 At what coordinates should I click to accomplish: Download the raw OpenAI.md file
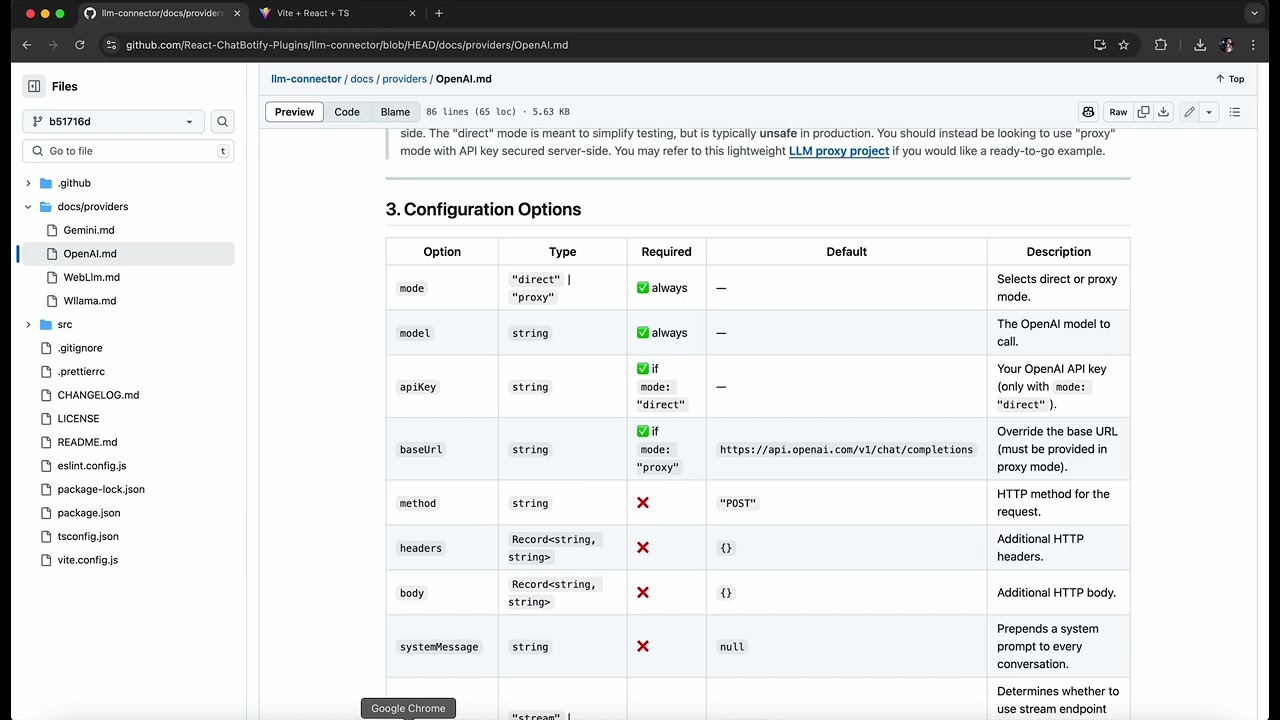pyautogui.click(x=1163, y=112)
